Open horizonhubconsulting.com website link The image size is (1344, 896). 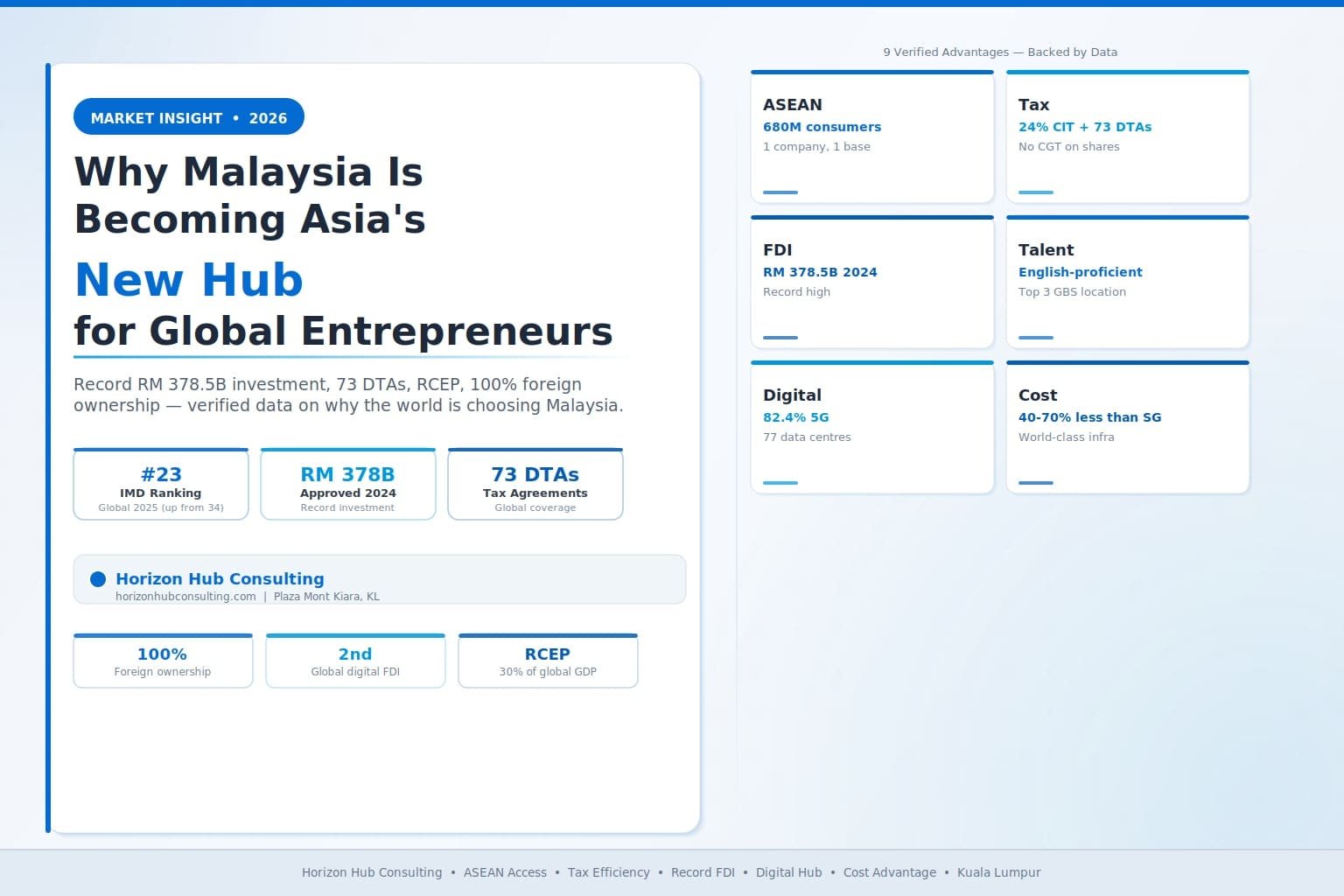(183, 596)
